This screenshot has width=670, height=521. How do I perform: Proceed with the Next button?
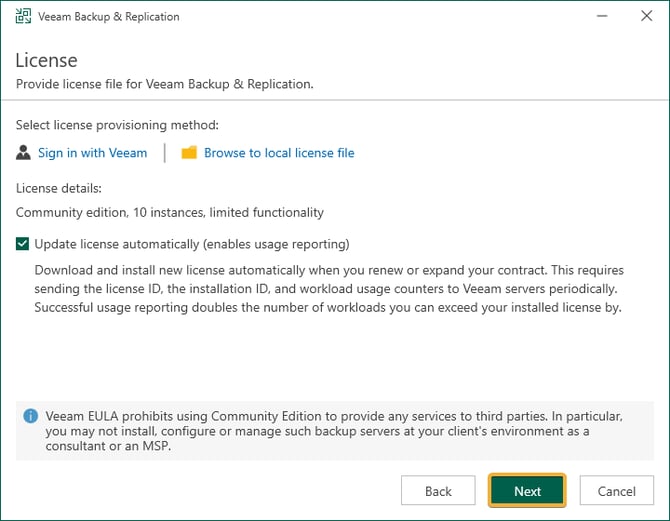(527, 491)
